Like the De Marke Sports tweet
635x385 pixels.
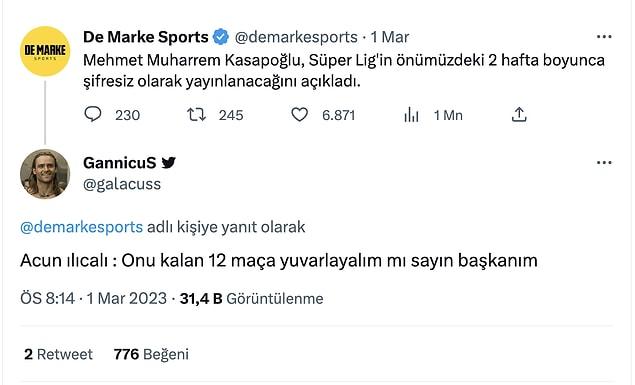(300, 115)
